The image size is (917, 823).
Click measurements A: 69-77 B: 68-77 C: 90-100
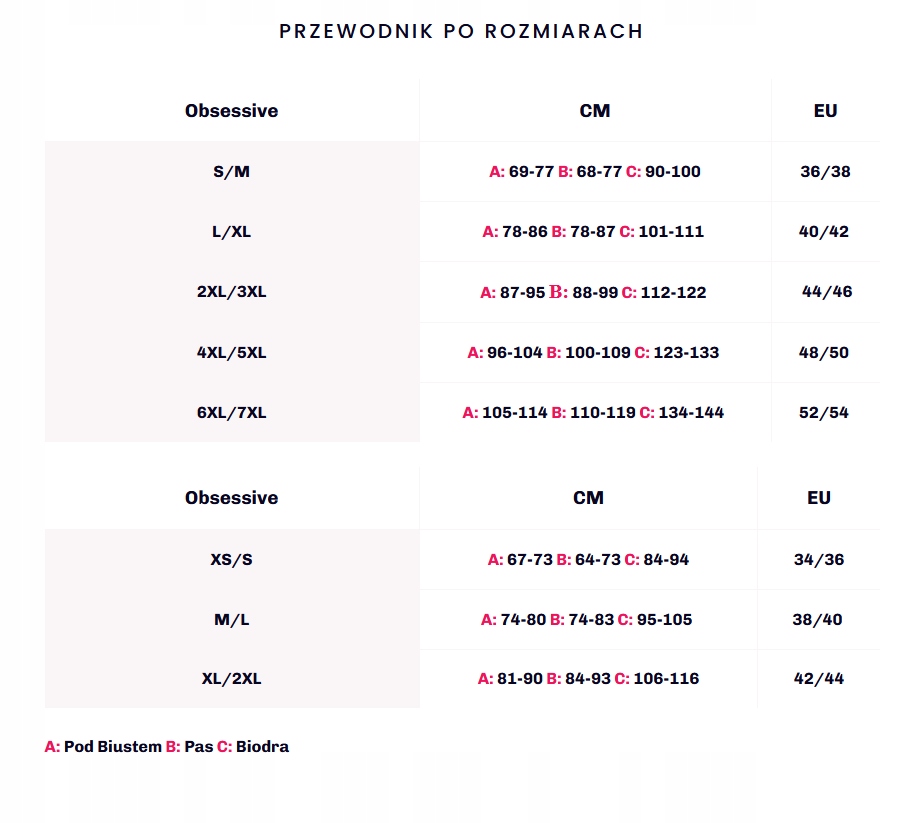pos(595,172)
